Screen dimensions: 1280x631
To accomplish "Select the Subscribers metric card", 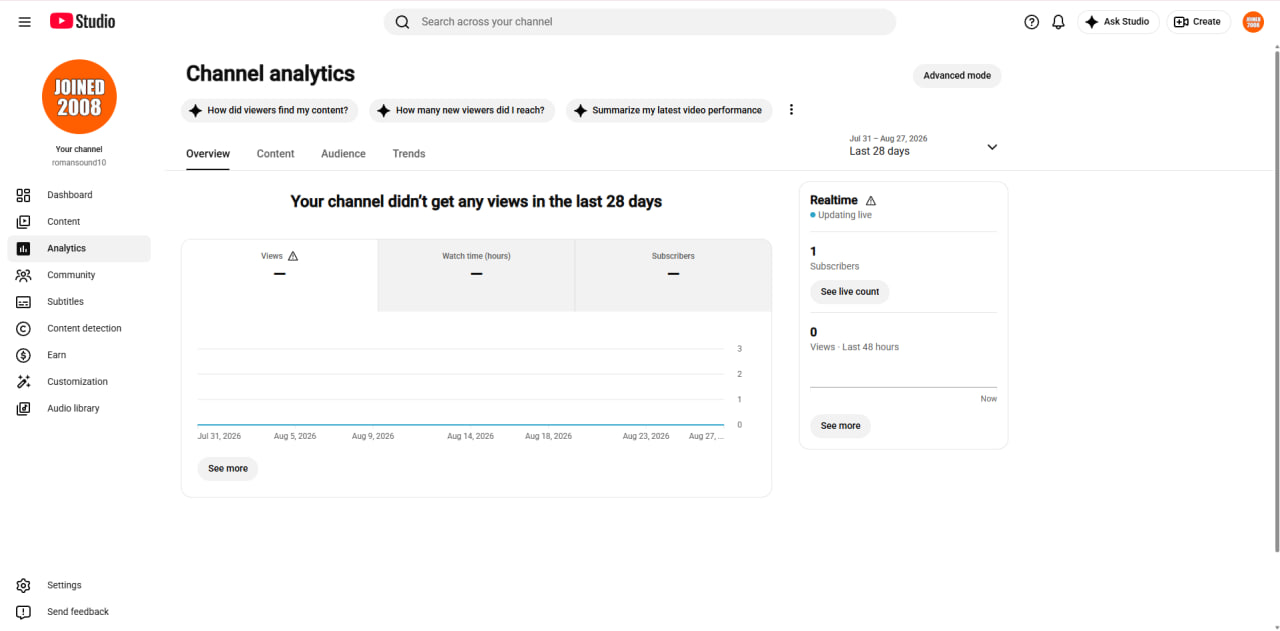I will pyautogui.click(x=673, y=275).
